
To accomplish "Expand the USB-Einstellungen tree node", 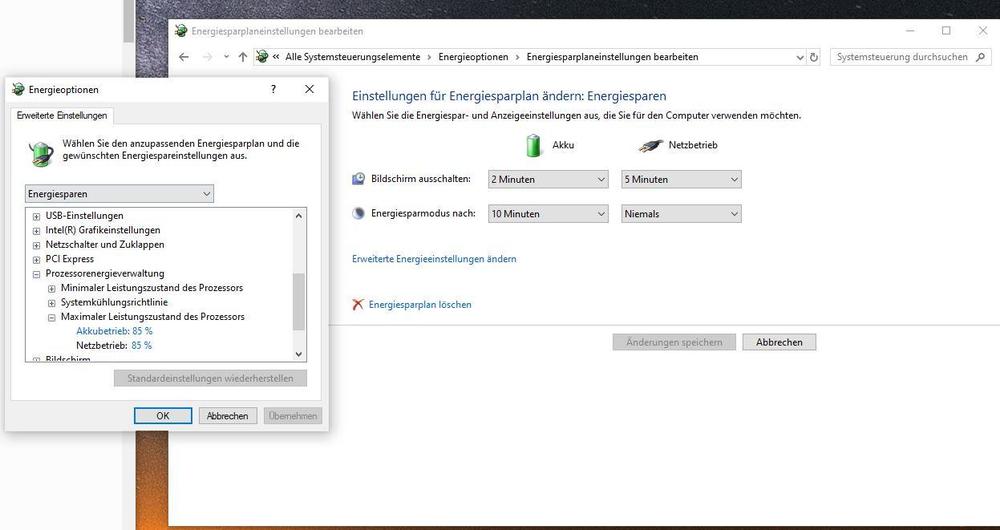I will pyautogui.click(x=37, y=216).
